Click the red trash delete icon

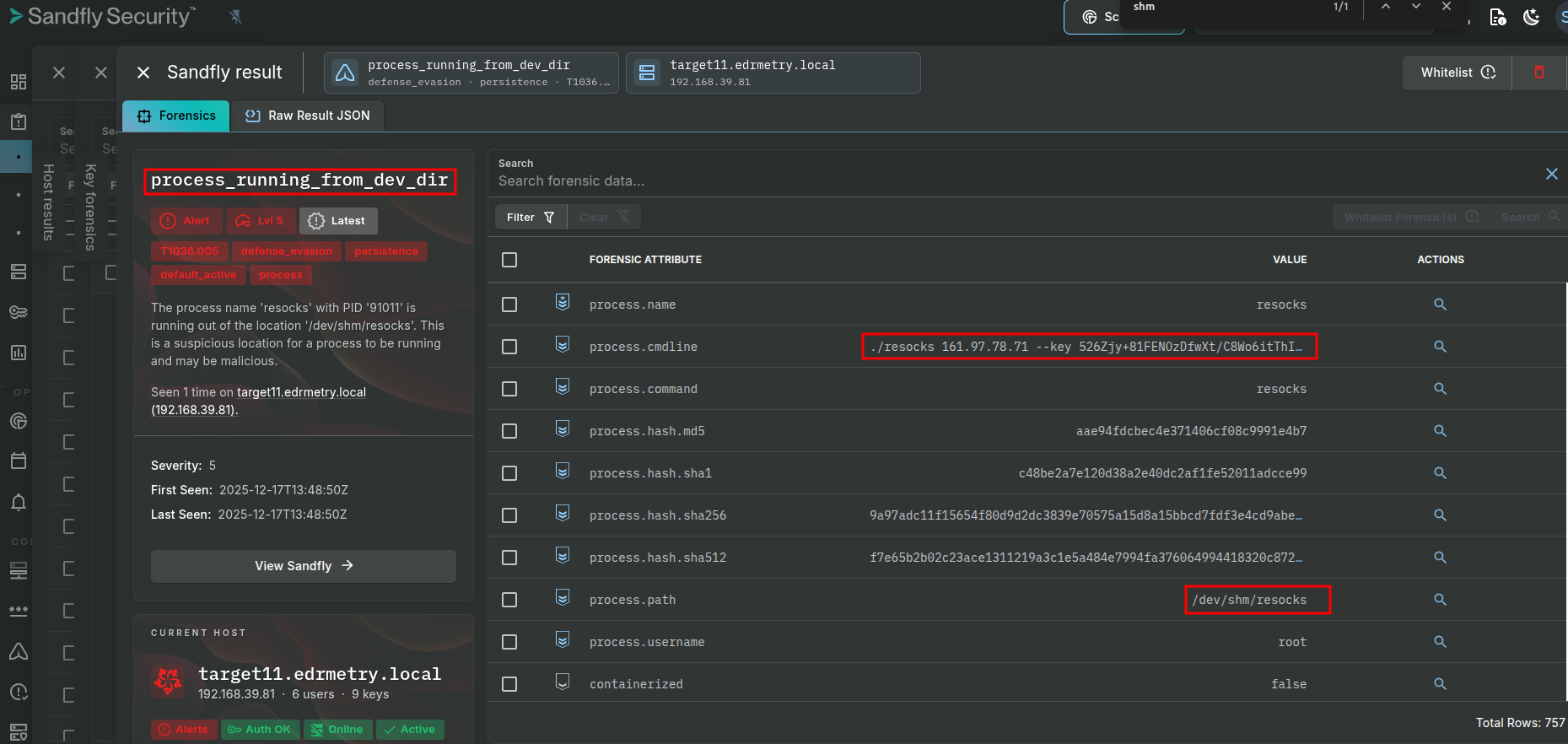pos(1538,73)
